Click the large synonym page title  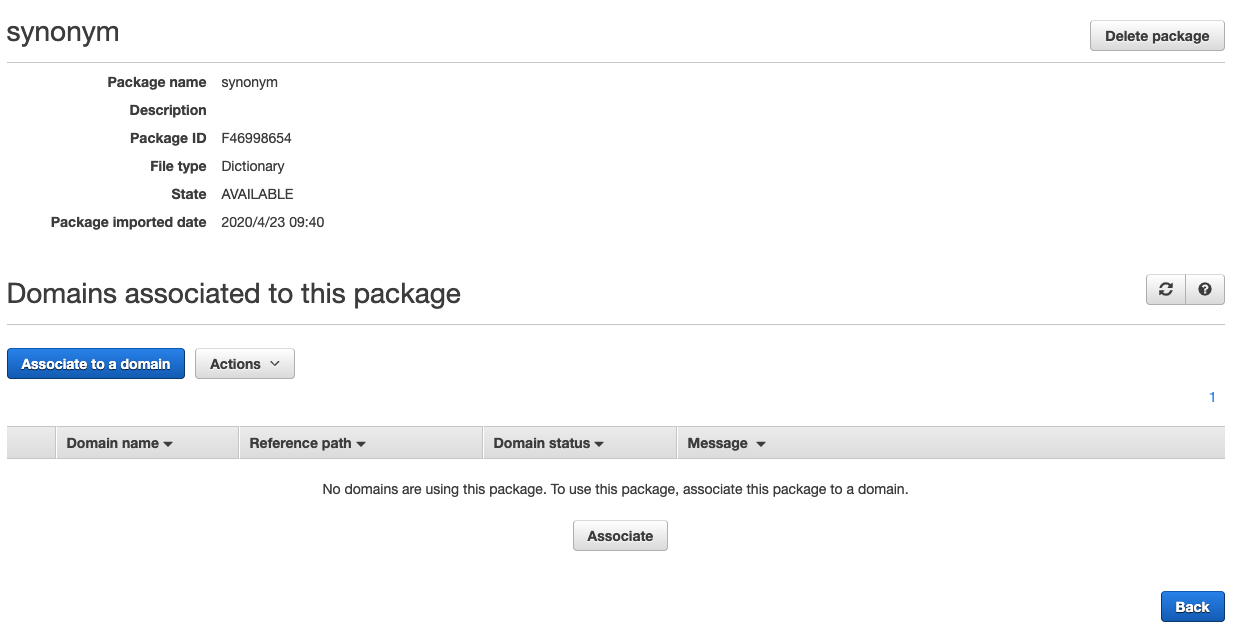point(63,32)
